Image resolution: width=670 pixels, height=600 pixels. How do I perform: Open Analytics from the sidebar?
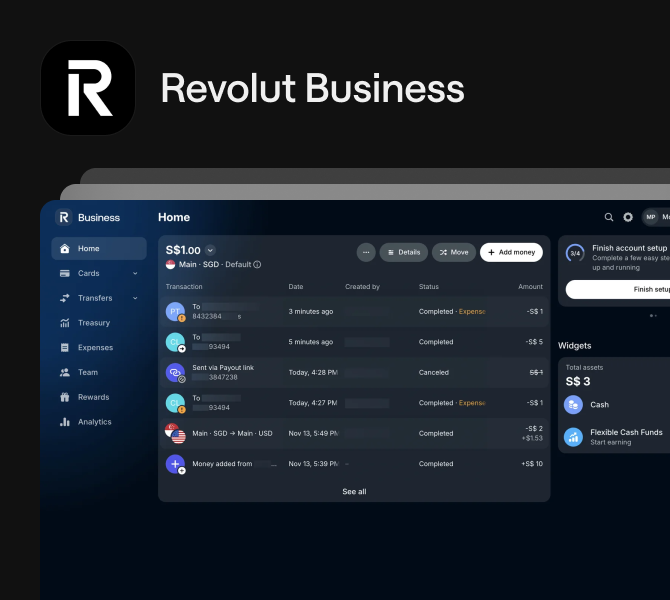99,422
